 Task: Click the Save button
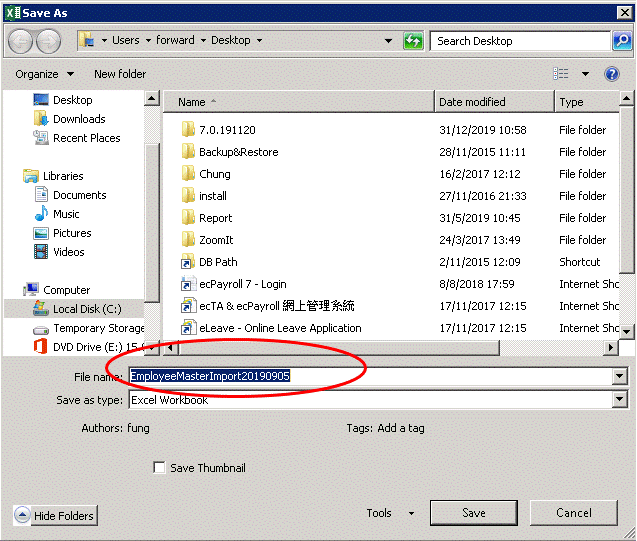click(x=473, y=513)
